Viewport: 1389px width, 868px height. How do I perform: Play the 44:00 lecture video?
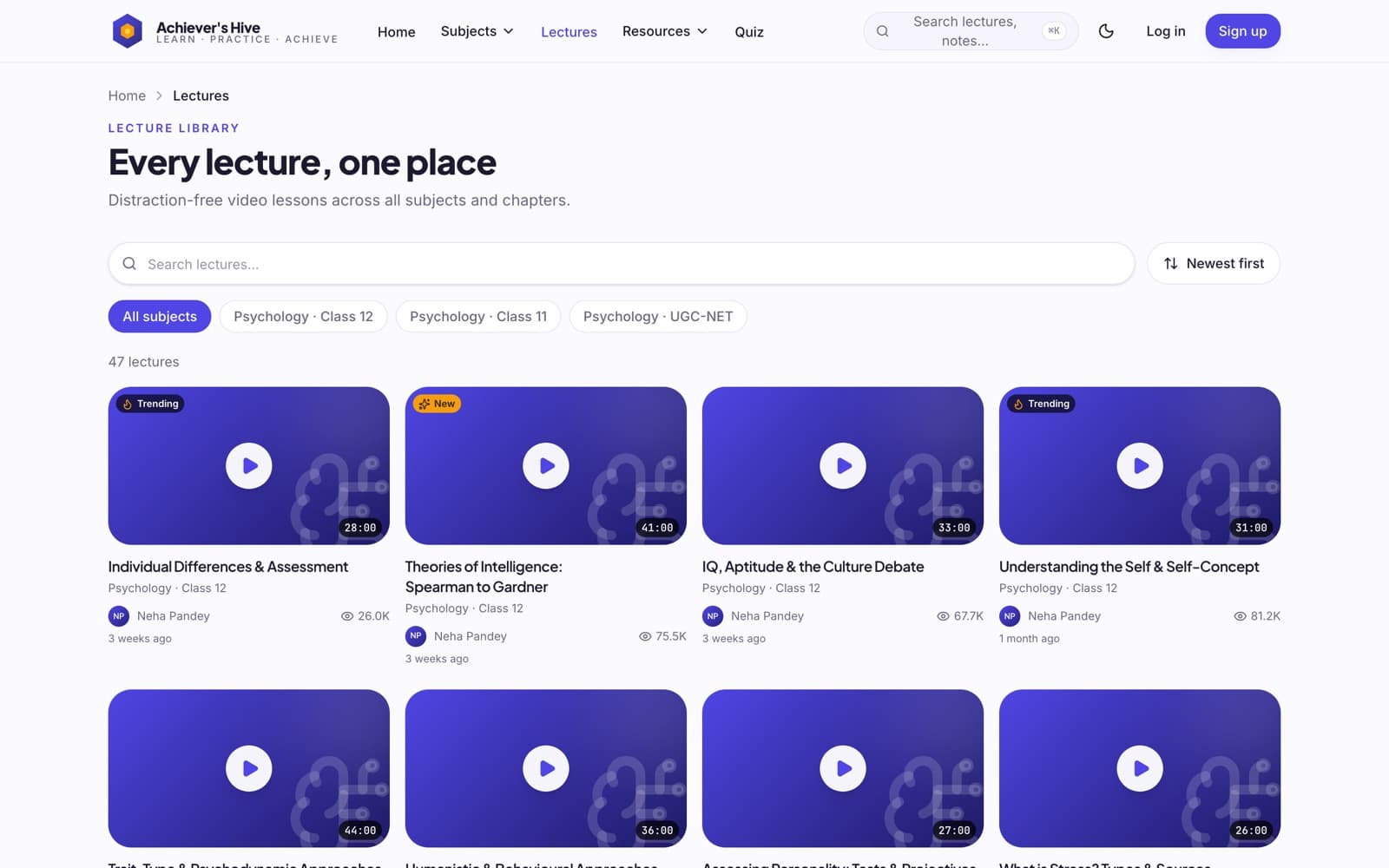point(249,769)
